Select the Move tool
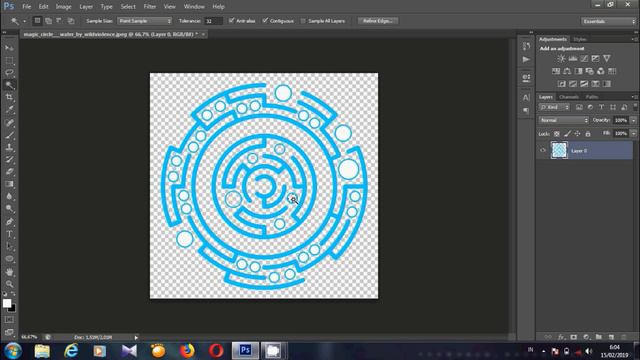 click(9, 48)
